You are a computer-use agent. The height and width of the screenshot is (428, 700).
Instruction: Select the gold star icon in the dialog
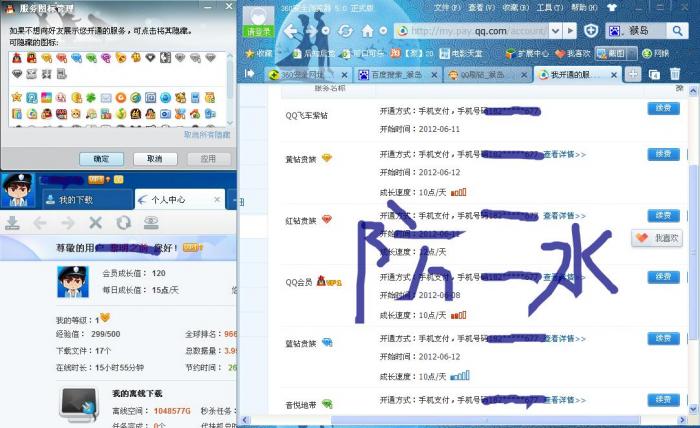click(17, 97)
